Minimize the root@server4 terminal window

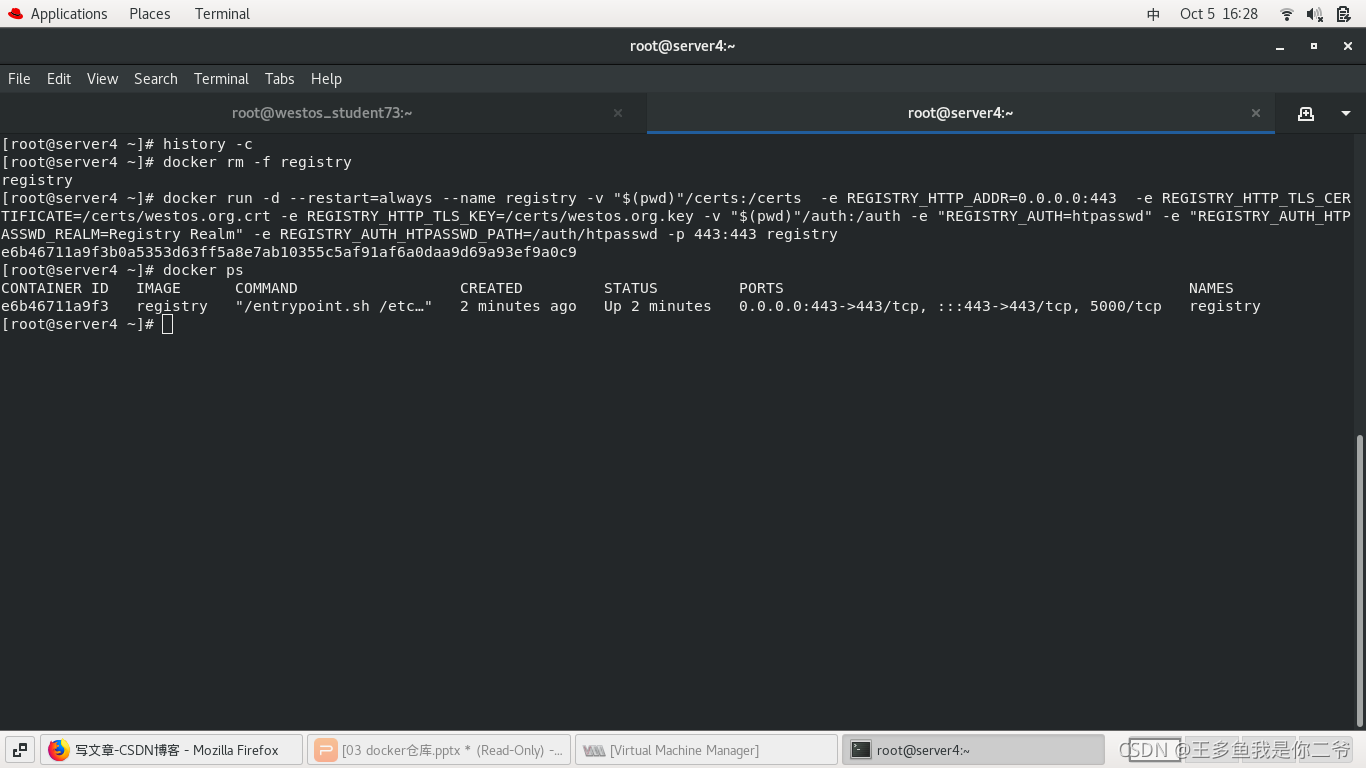(x=1280, y=46)
